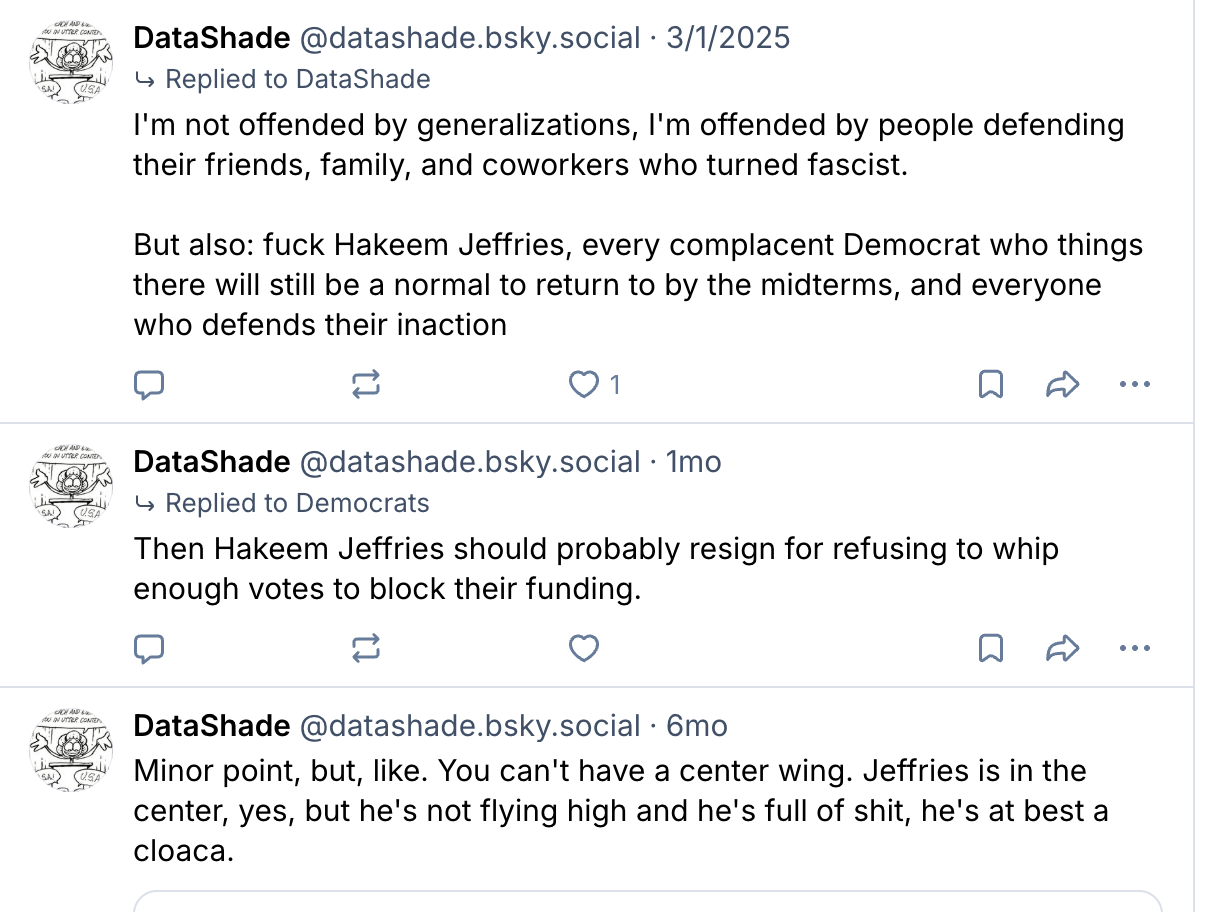Open more options on the second post
This screenshot has height=912, width=1228.
pyautogui.click(x=1134, y=650)
